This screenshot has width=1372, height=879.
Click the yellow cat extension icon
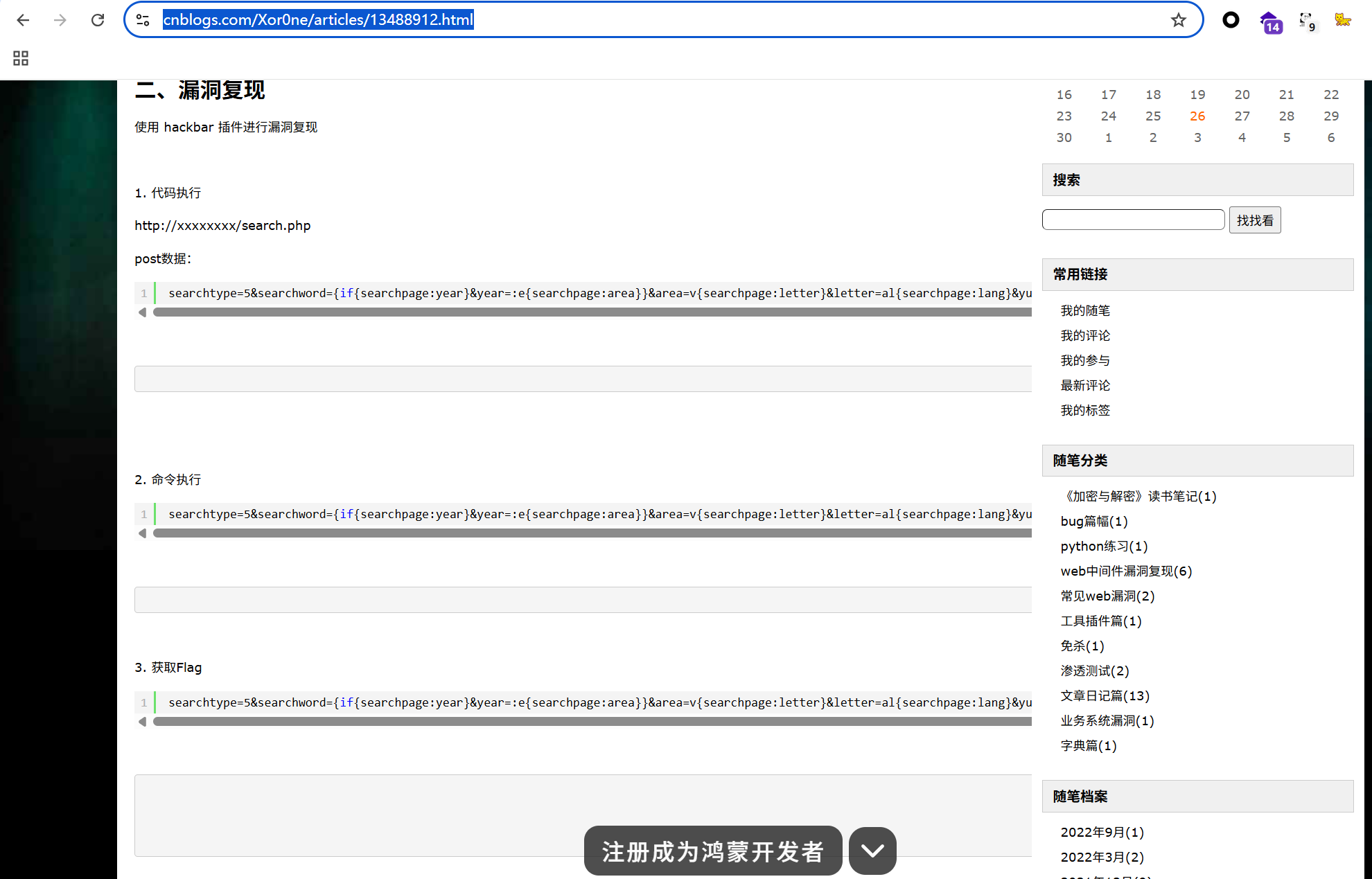tap(1342, 20)
